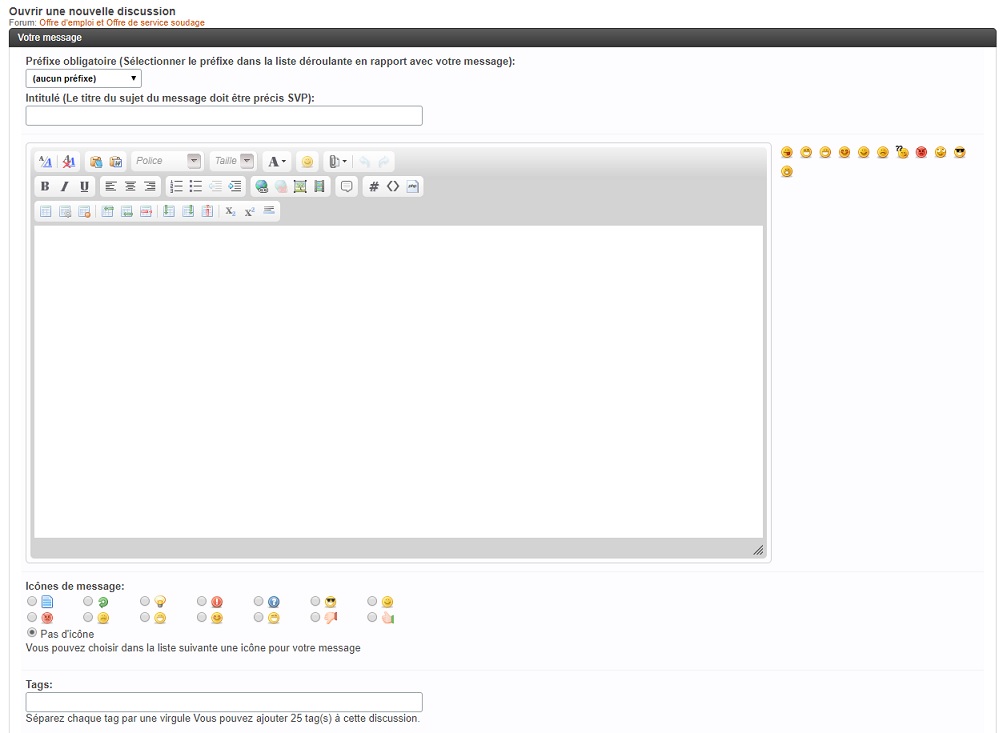Choose the 'Pas d'icône' radio option
The image size is (1007, 733).
(33, 633)
